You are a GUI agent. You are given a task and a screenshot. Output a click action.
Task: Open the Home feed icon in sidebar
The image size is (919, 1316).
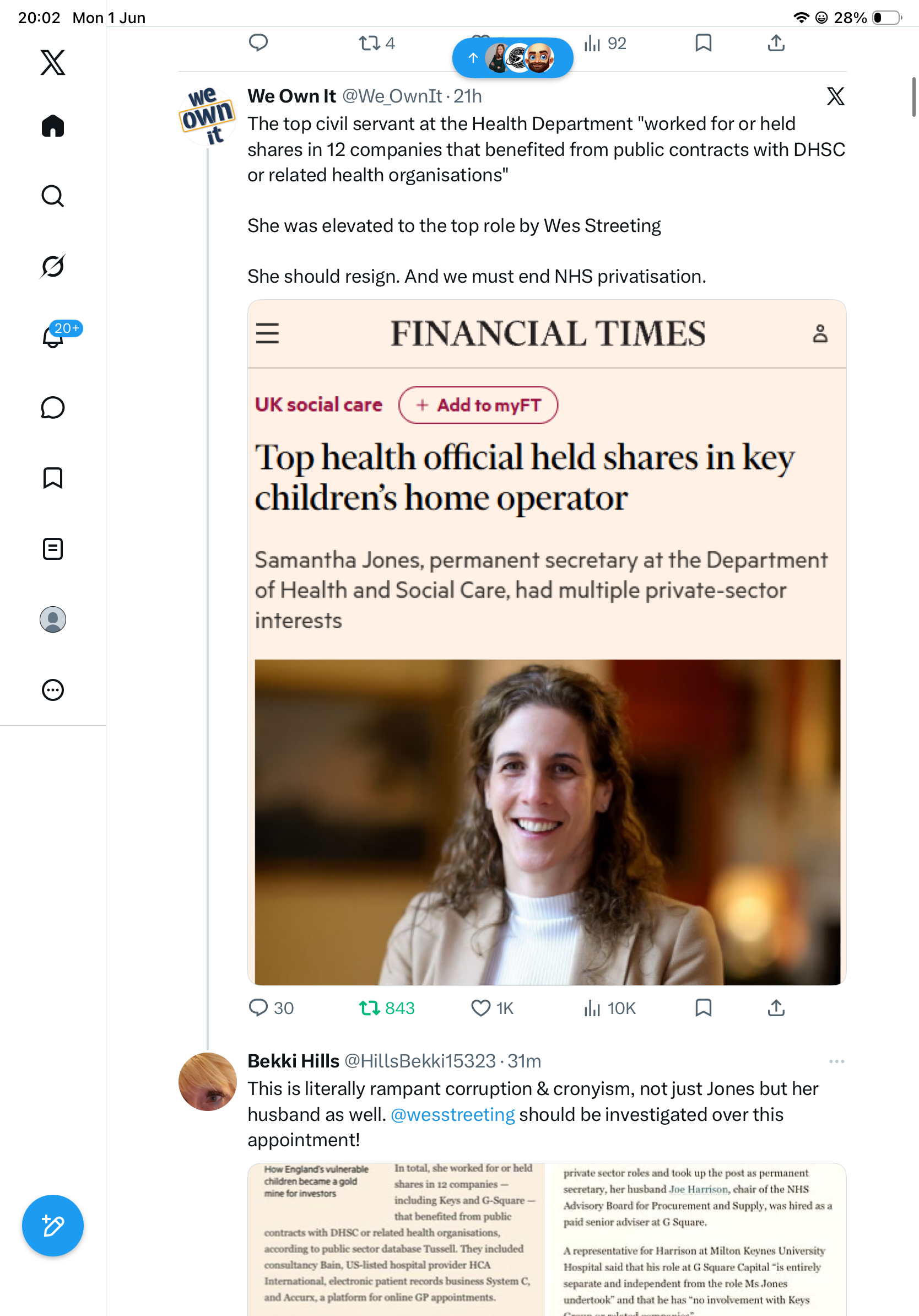[x=53, y=126]
